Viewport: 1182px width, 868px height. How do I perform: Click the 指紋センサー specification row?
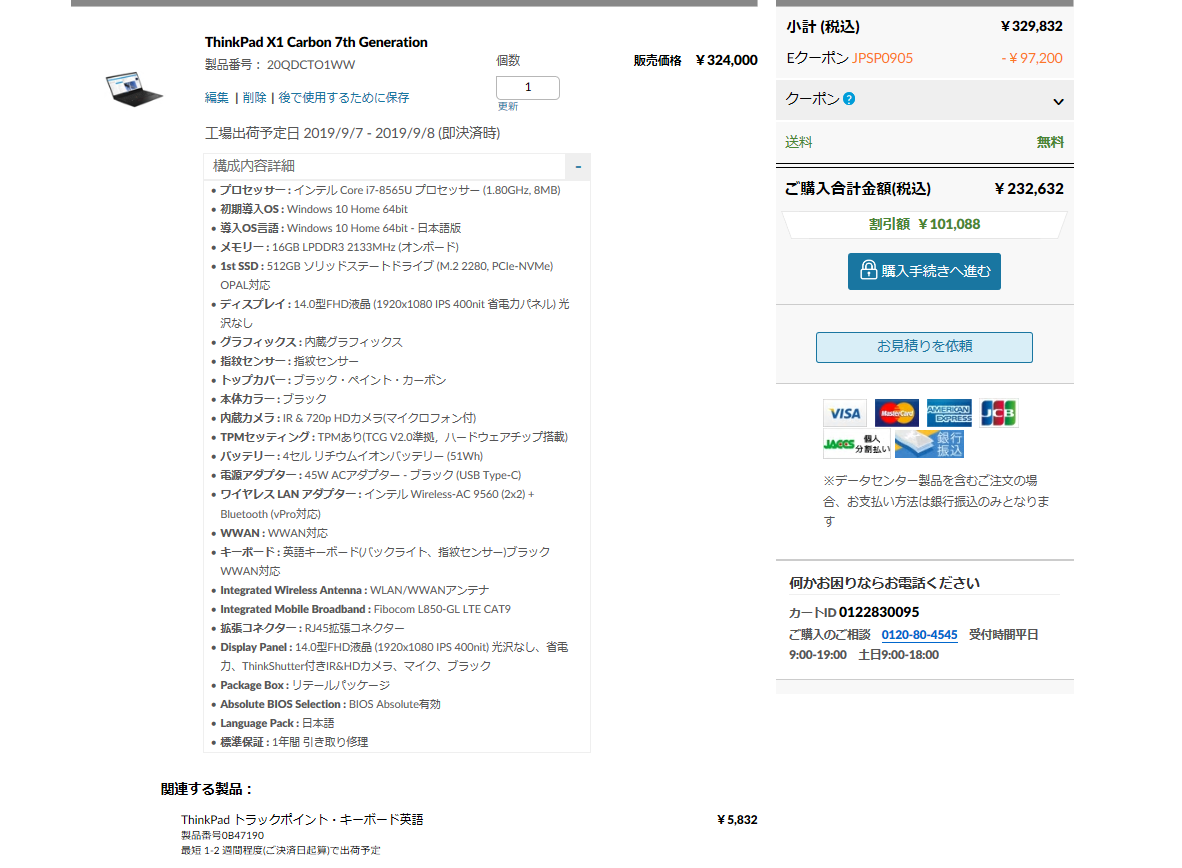[x=289, y=361]
